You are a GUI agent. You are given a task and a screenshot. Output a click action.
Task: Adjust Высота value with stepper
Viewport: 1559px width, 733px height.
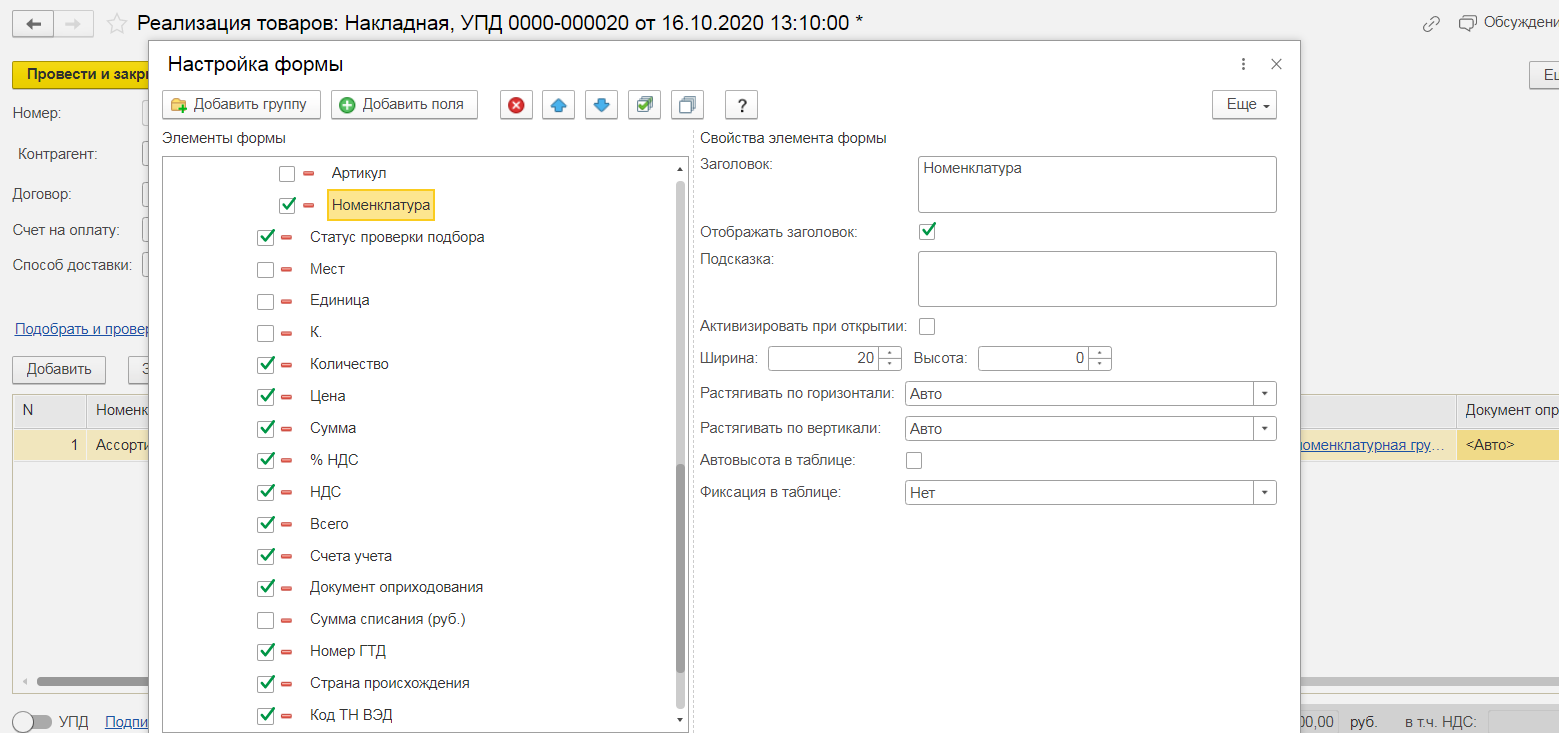tap(1099, 358)
